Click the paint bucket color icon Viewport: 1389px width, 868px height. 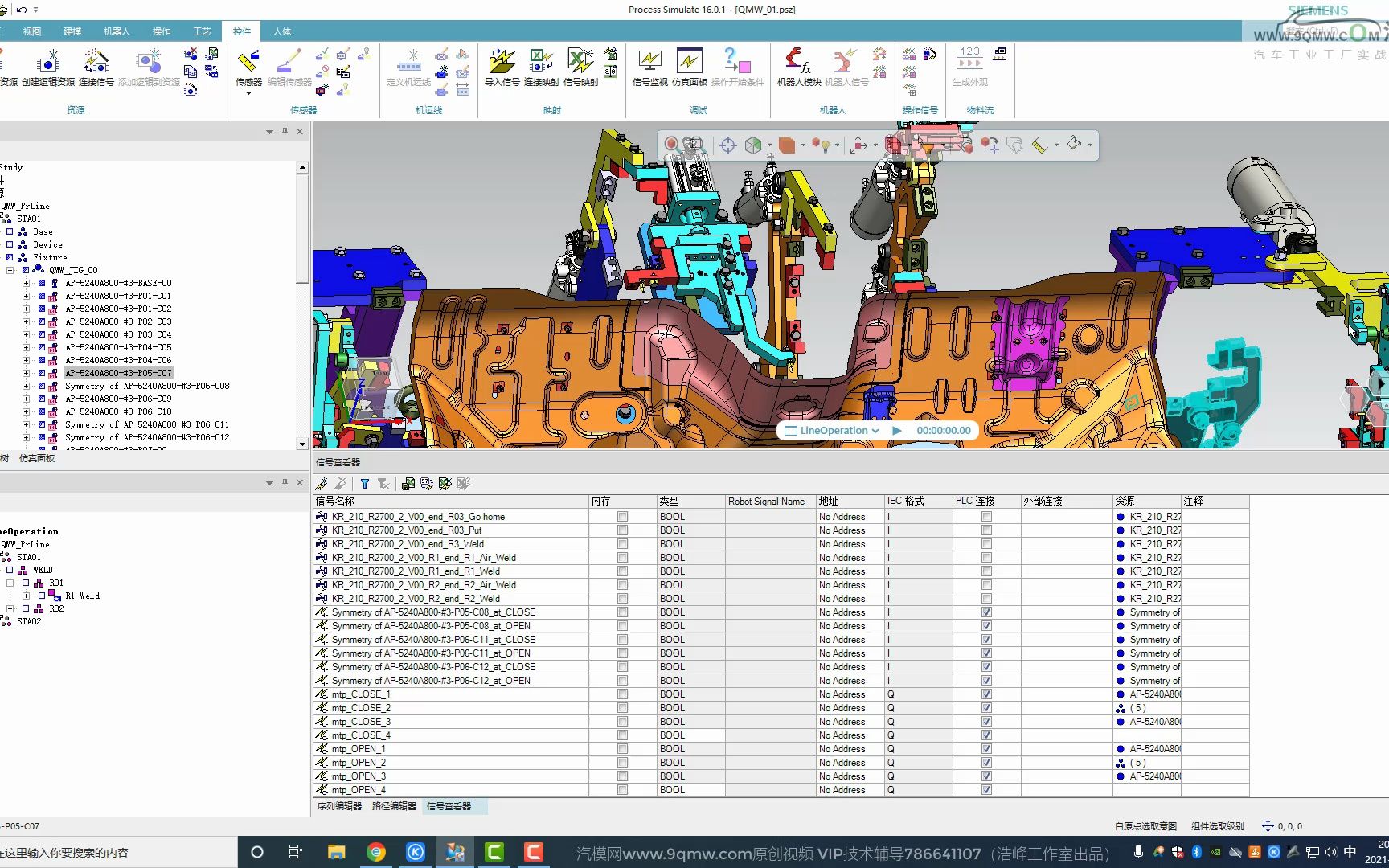[1075, 144]
